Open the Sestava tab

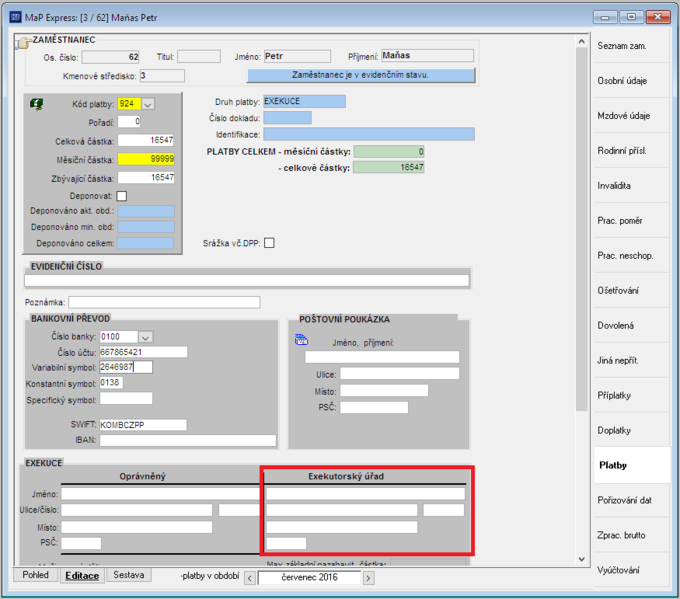pos(128,575)
